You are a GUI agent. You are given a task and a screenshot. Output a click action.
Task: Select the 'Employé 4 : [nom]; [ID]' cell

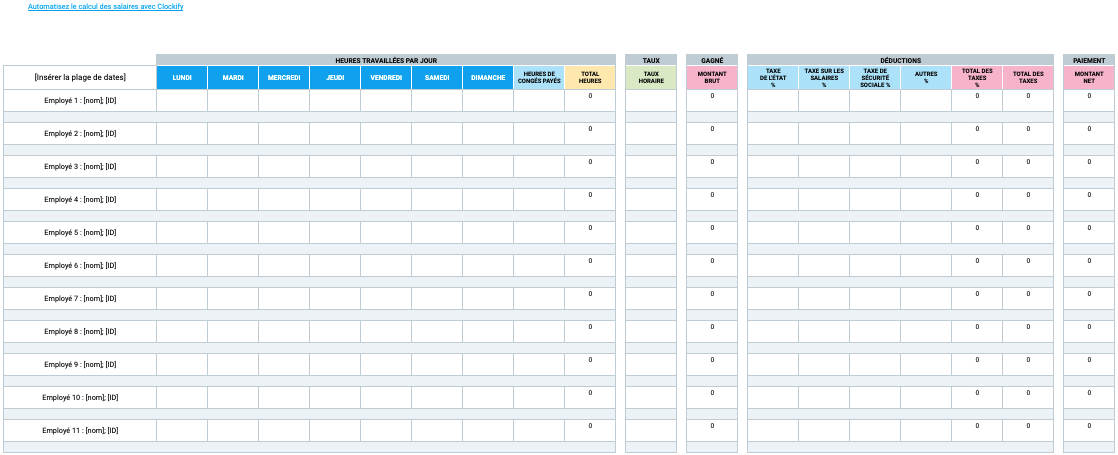pyautogui.click(x=80, y=200)
